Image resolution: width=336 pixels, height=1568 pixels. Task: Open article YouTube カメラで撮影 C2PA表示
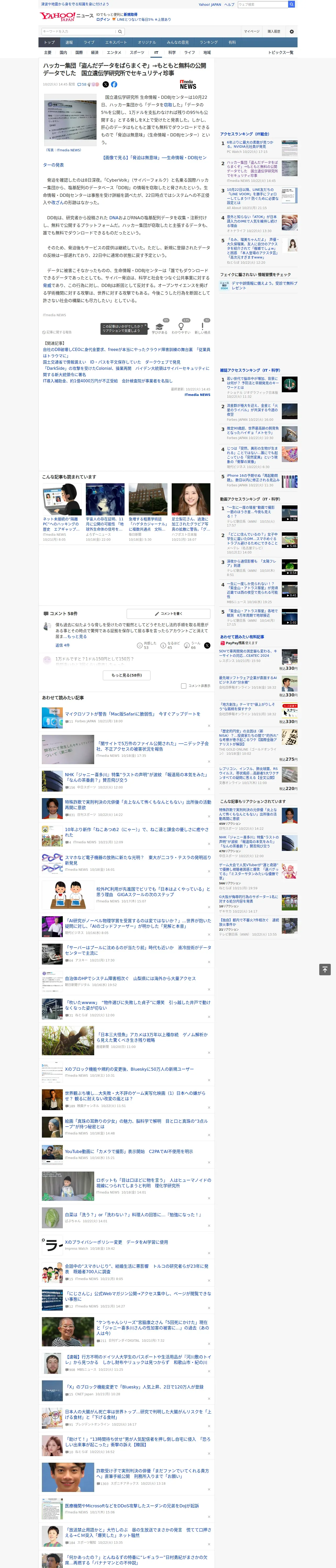[129, 1151]
